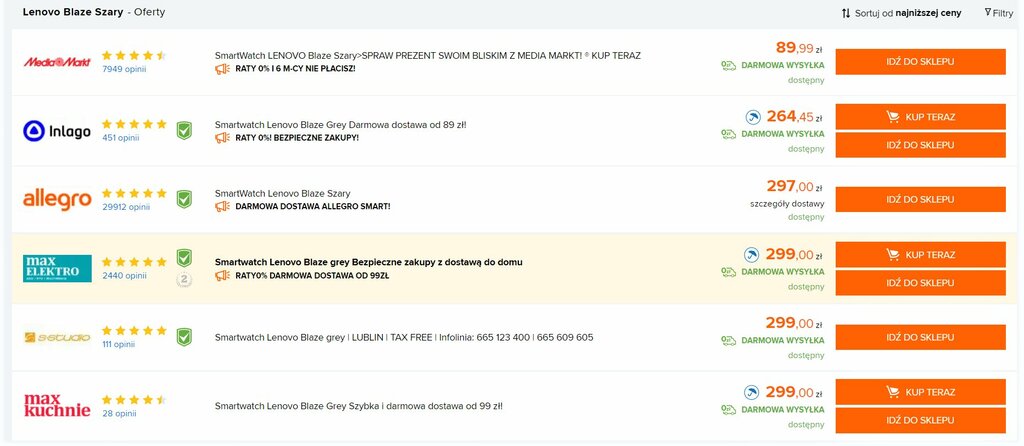Click the s-studio shop logo
The image size is (1024, 446).
point(57,338)
